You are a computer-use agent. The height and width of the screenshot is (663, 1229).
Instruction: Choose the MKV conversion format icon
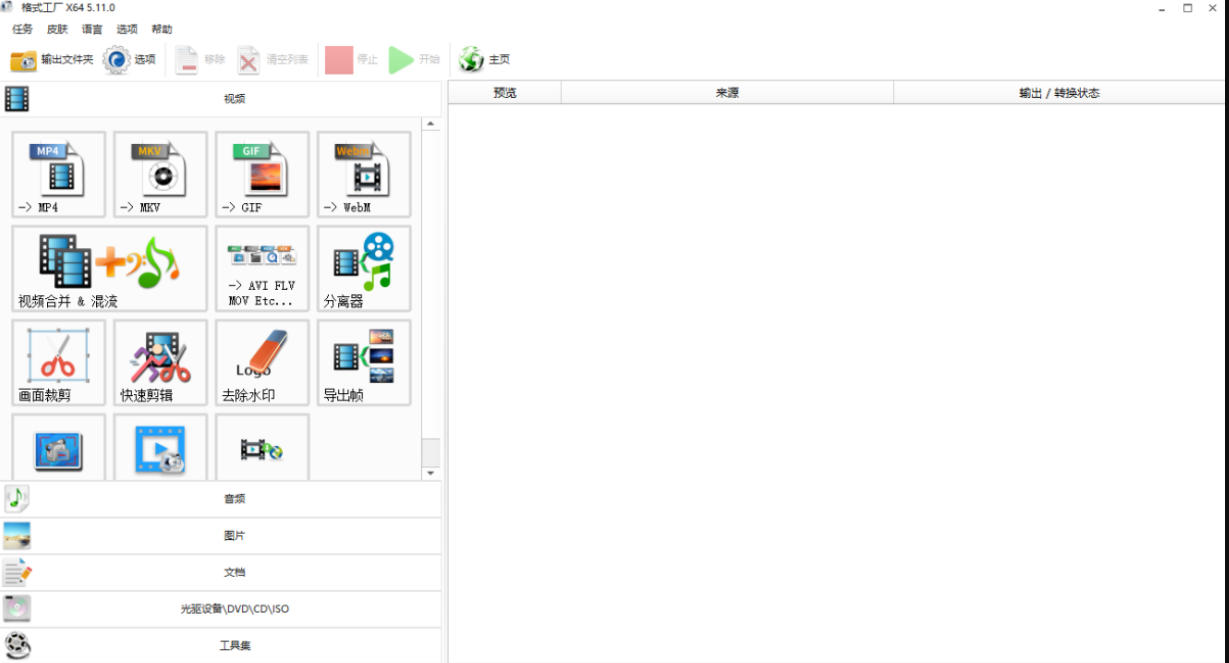click(x=160, y=174)
